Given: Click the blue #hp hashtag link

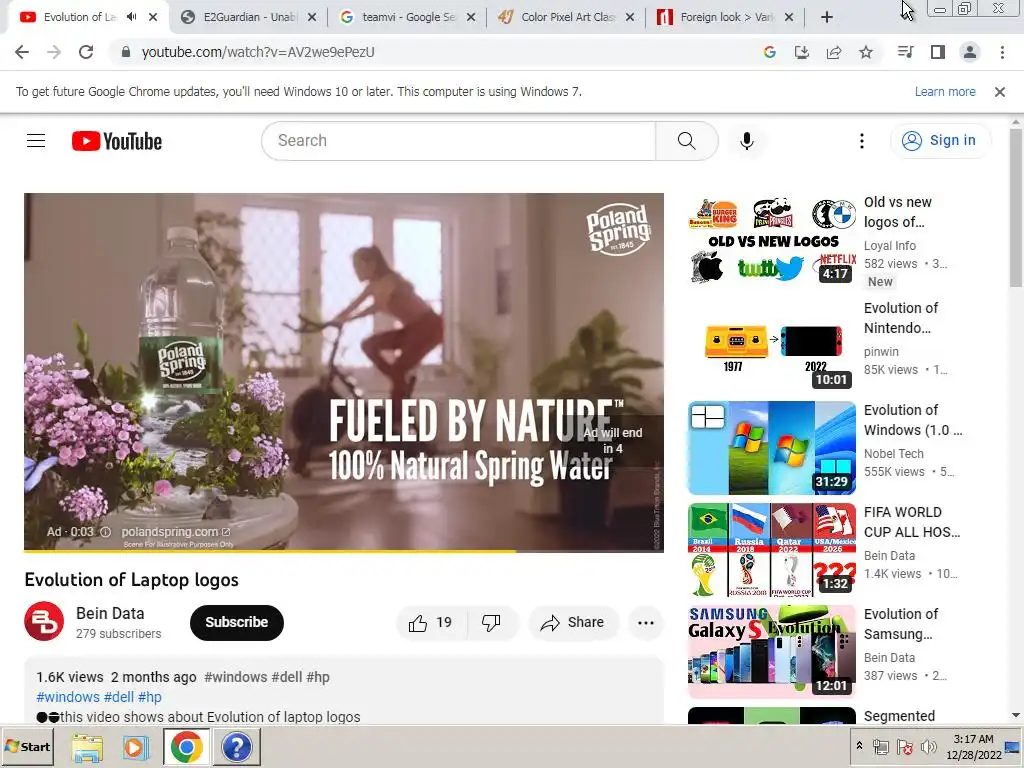Looking at the screenshot, I should pos(150,697).
